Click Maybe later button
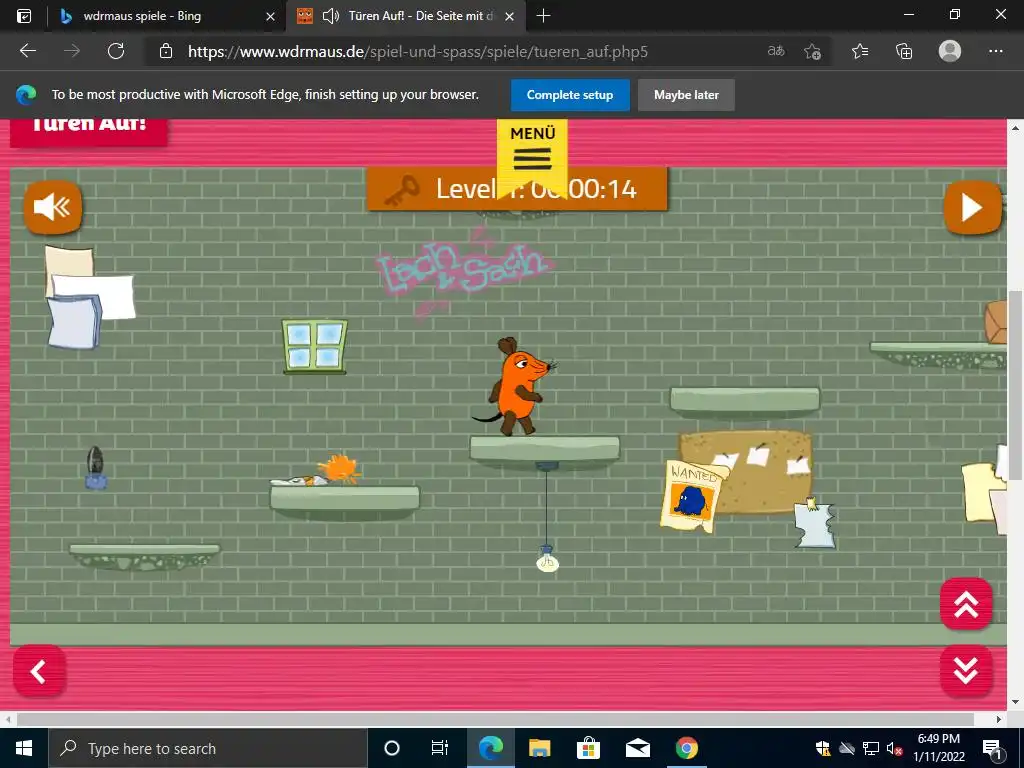The image size is (1024, 768). tap(686, 95)
